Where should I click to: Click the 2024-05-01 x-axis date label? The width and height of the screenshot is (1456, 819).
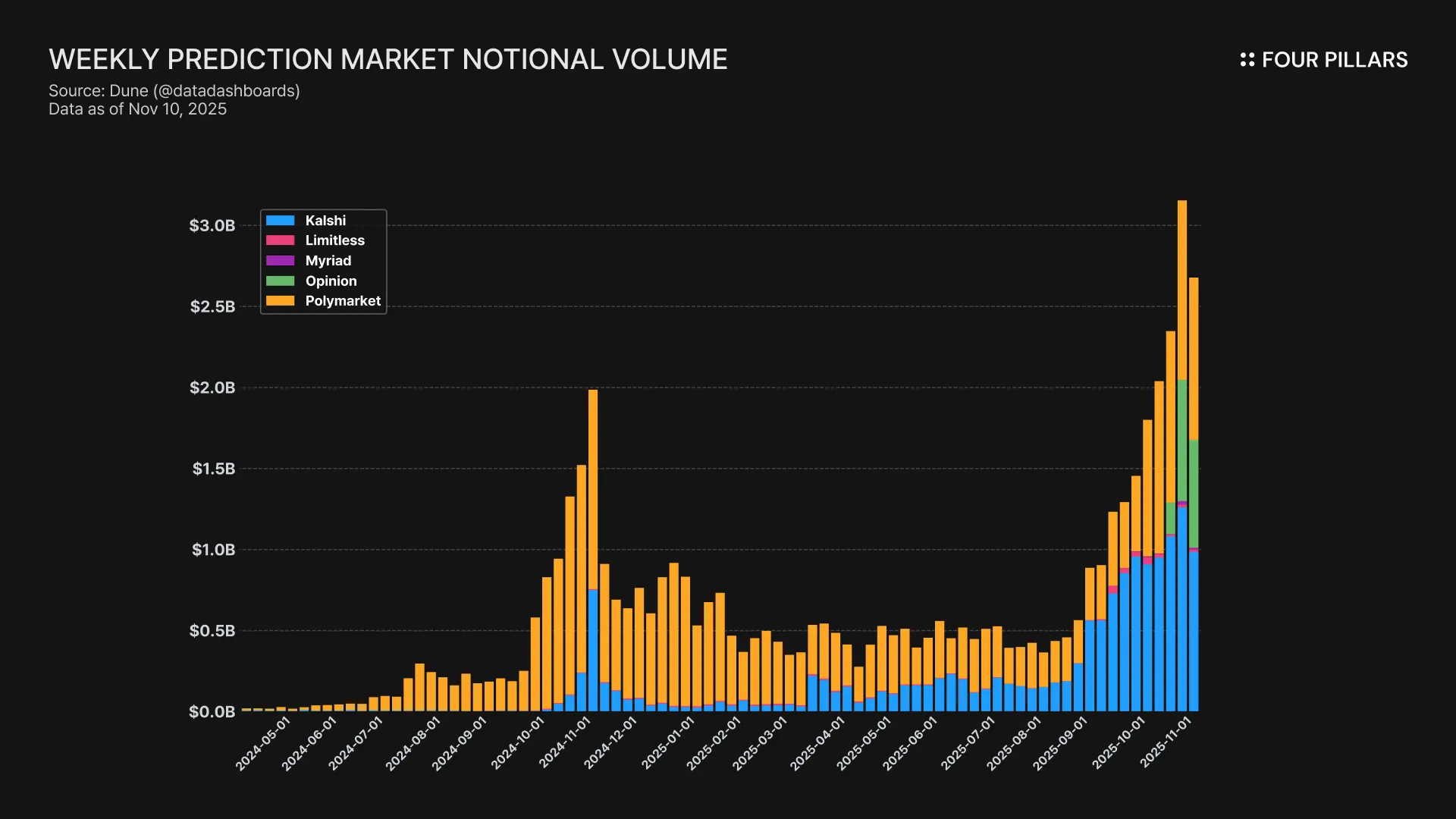(263, 744)
